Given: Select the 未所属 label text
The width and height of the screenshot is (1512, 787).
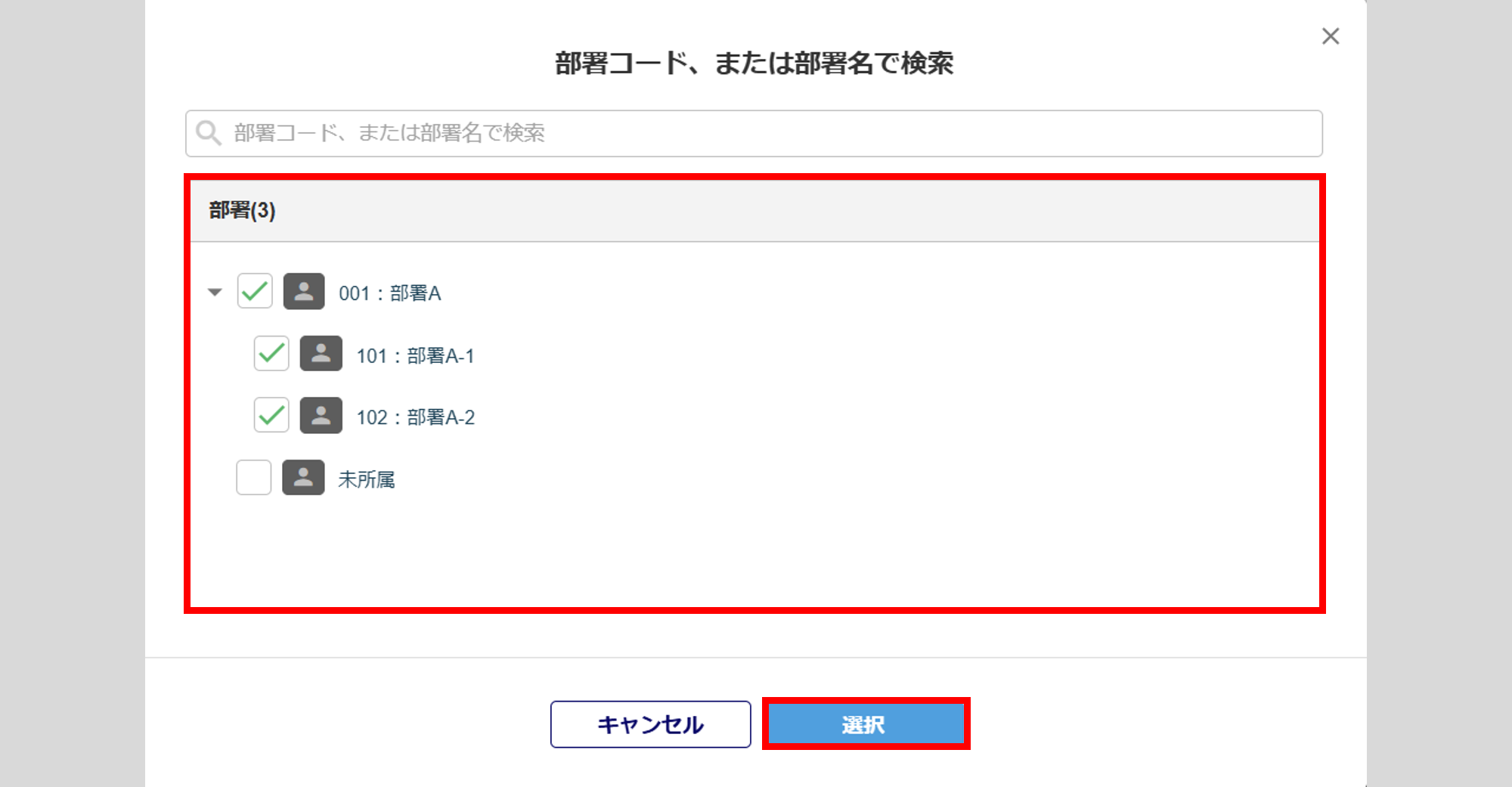Looking at the screenshot, I should [x=367, y=479].
